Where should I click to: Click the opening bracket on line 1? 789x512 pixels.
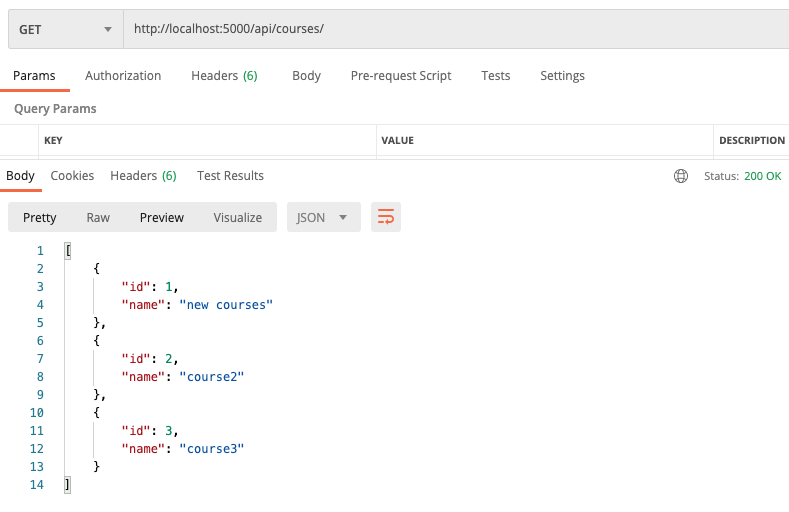(x=68, y=250)
